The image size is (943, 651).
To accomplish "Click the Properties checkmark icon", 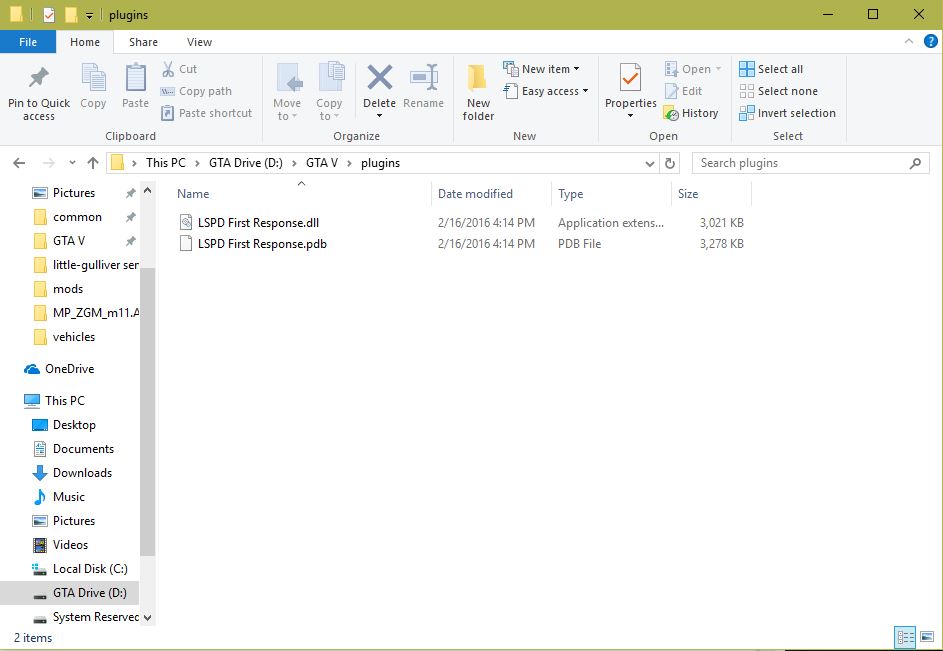I will pos(630,78).
